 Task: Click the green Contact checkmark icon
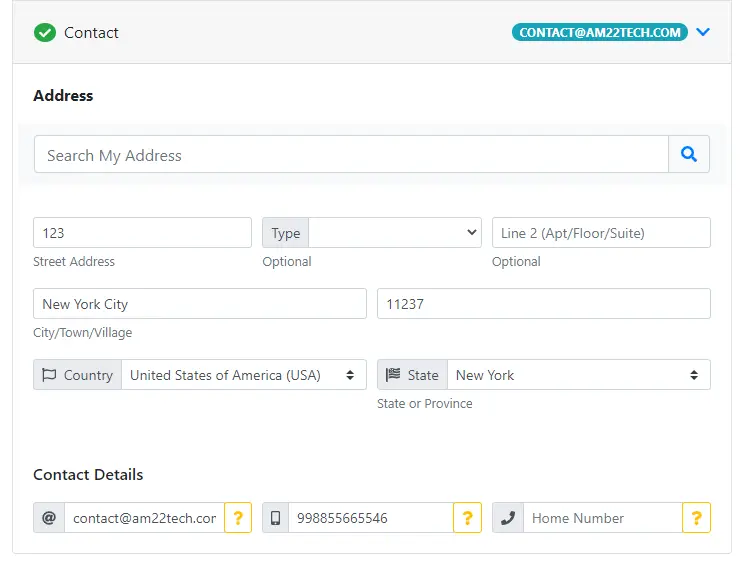[x=45, y=32]
